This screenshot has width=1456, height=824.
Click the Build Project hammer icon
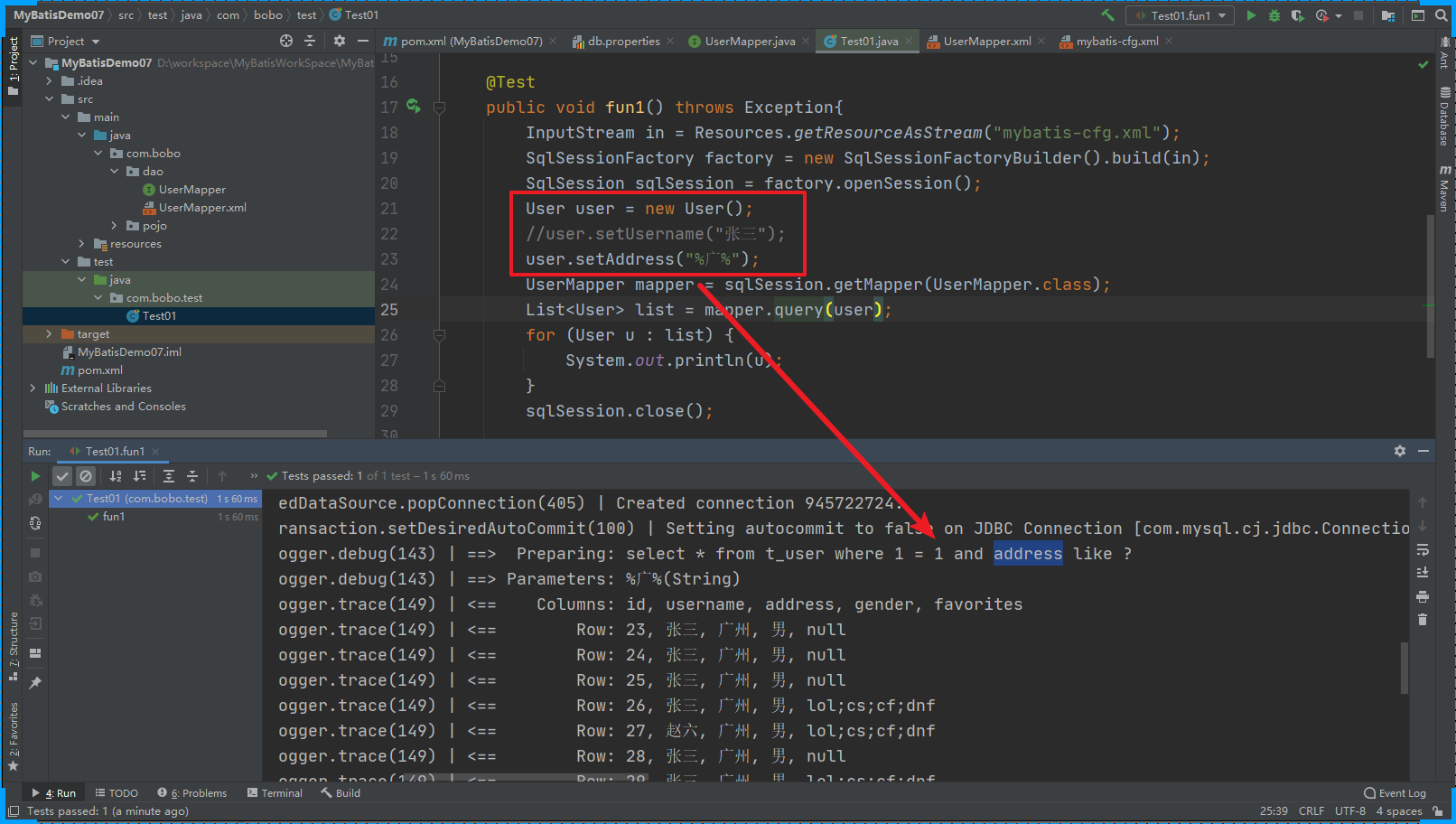[x=1107, y=15]
